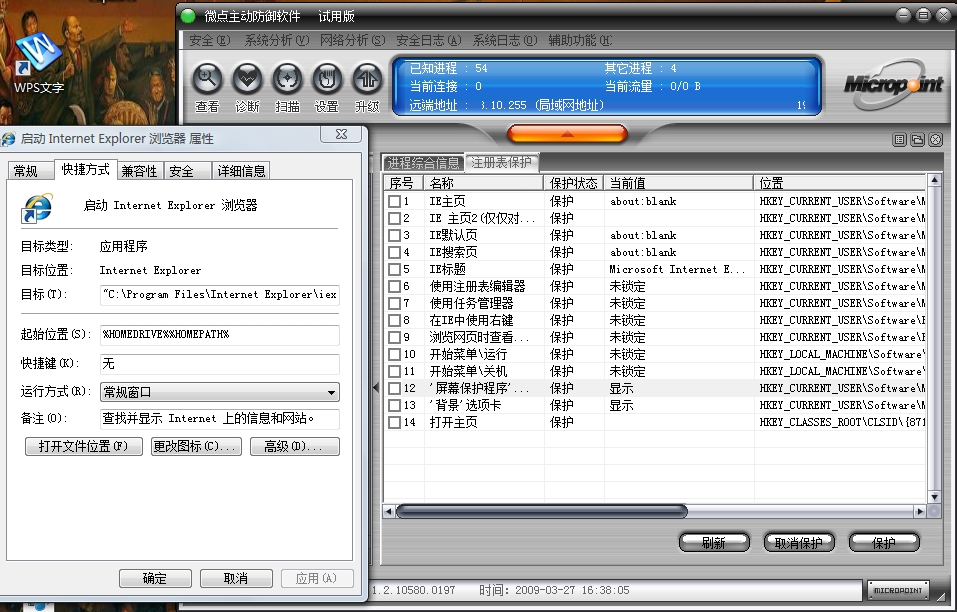Image resolution: width=957 pixels, height=612 pixels.
Task: Sort by the 序号 column header
Action: pos(403,182)
